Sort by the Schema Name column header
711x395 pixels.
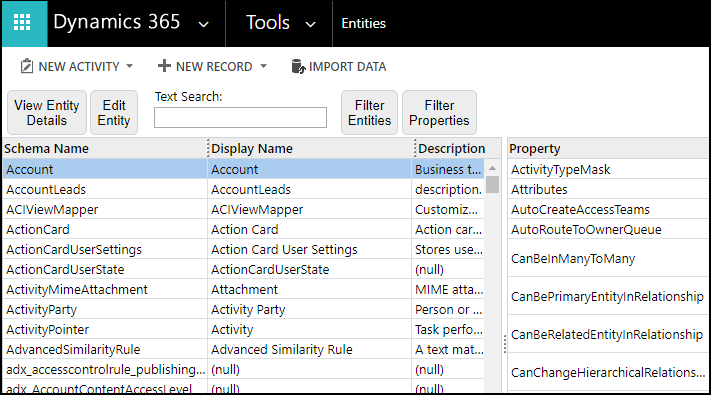[105, 148]
